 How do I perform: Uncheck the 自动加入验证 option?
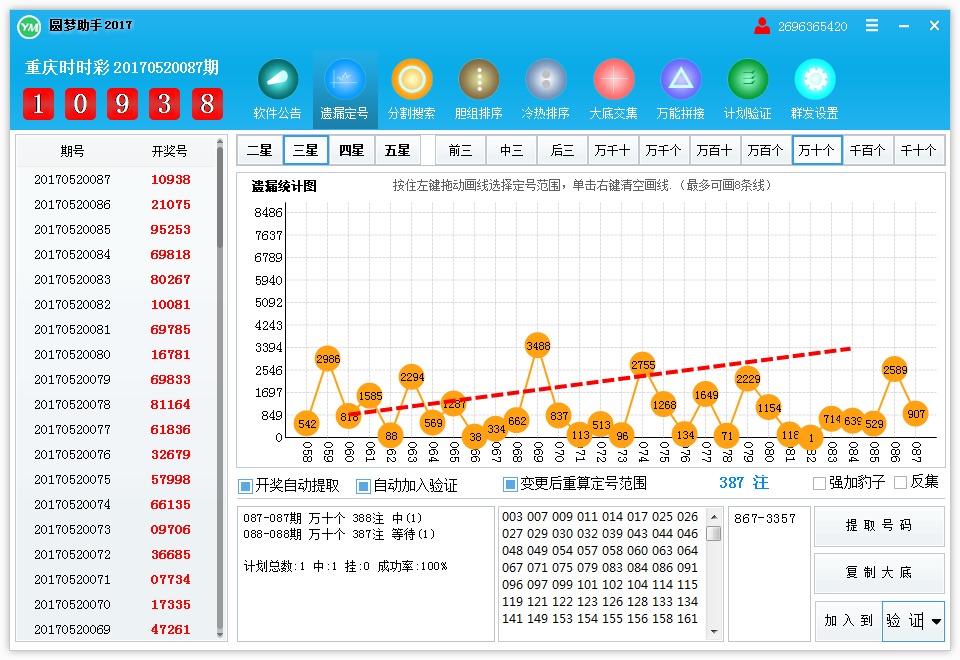coord(364,486)
